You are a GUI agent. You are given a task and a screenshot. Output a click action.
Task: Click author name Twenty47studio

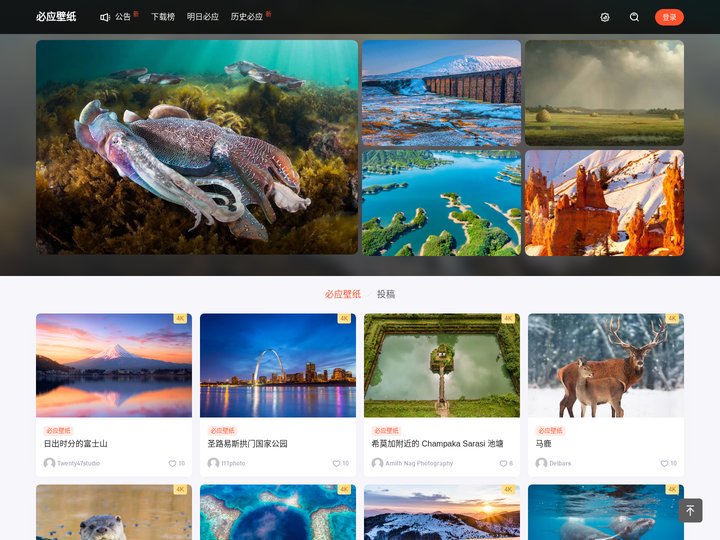[x=79, y=463]
